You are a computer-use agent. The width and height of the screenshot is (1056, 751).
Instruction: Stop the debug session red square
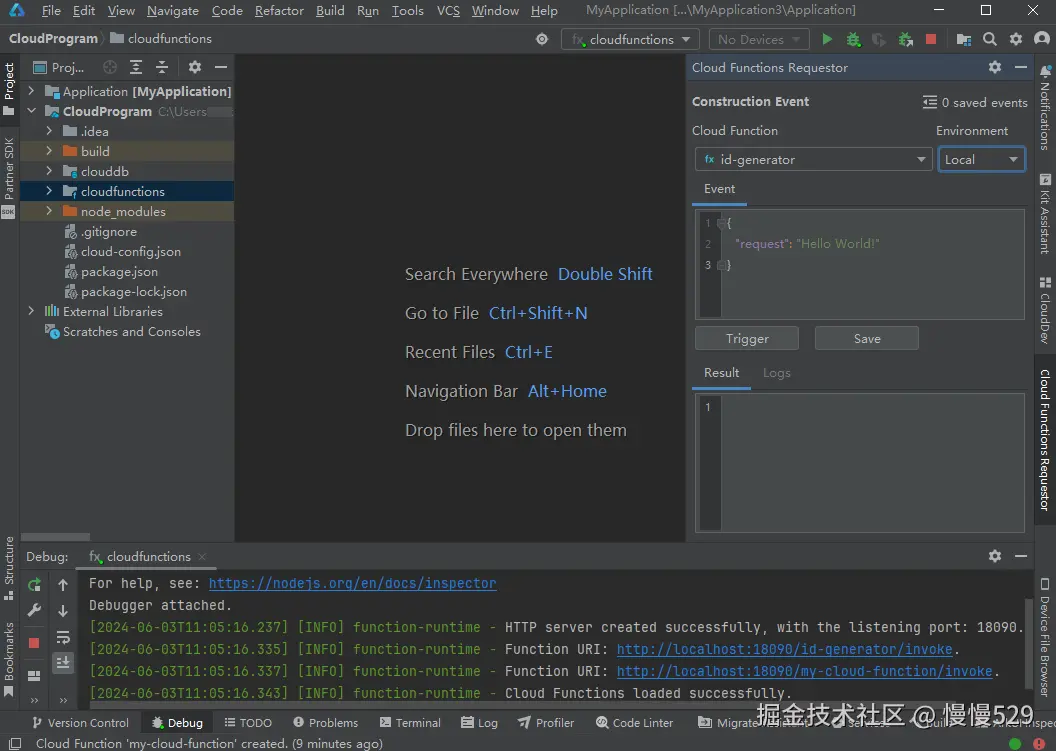click(x=34, y=643)
